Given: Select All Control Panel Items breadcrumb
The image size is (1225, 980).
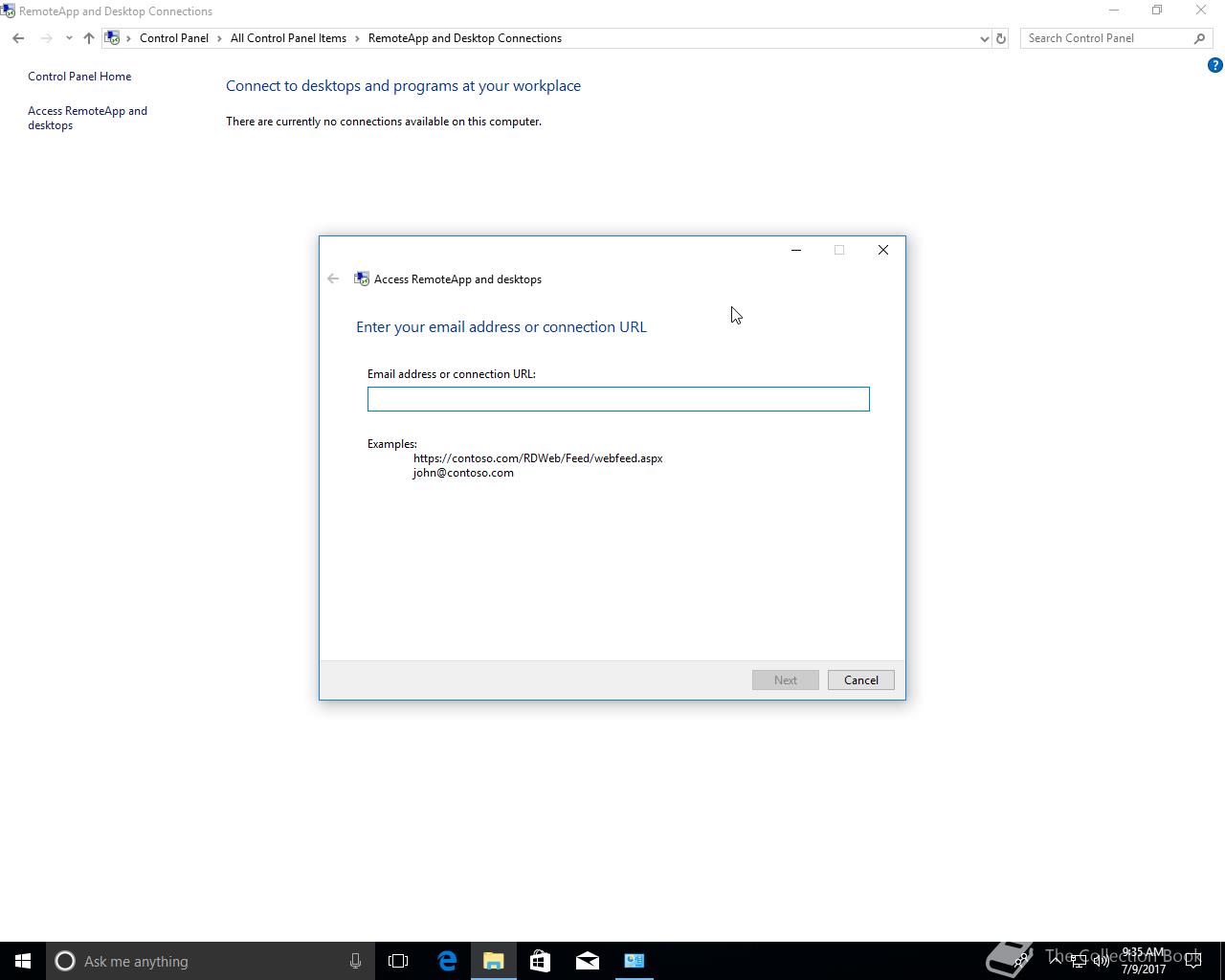Looking at the screenshot, I should coord(288,38).
